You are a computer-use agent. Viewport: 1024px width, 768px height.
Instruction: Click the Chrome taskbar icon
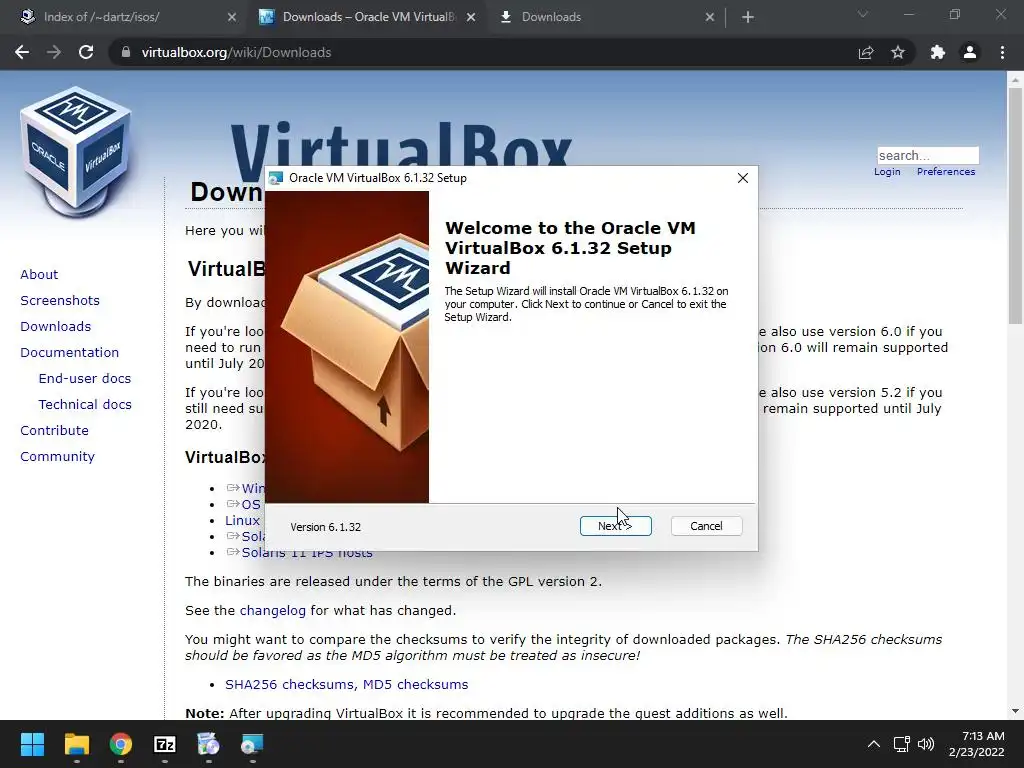click(x=121, y=744)
